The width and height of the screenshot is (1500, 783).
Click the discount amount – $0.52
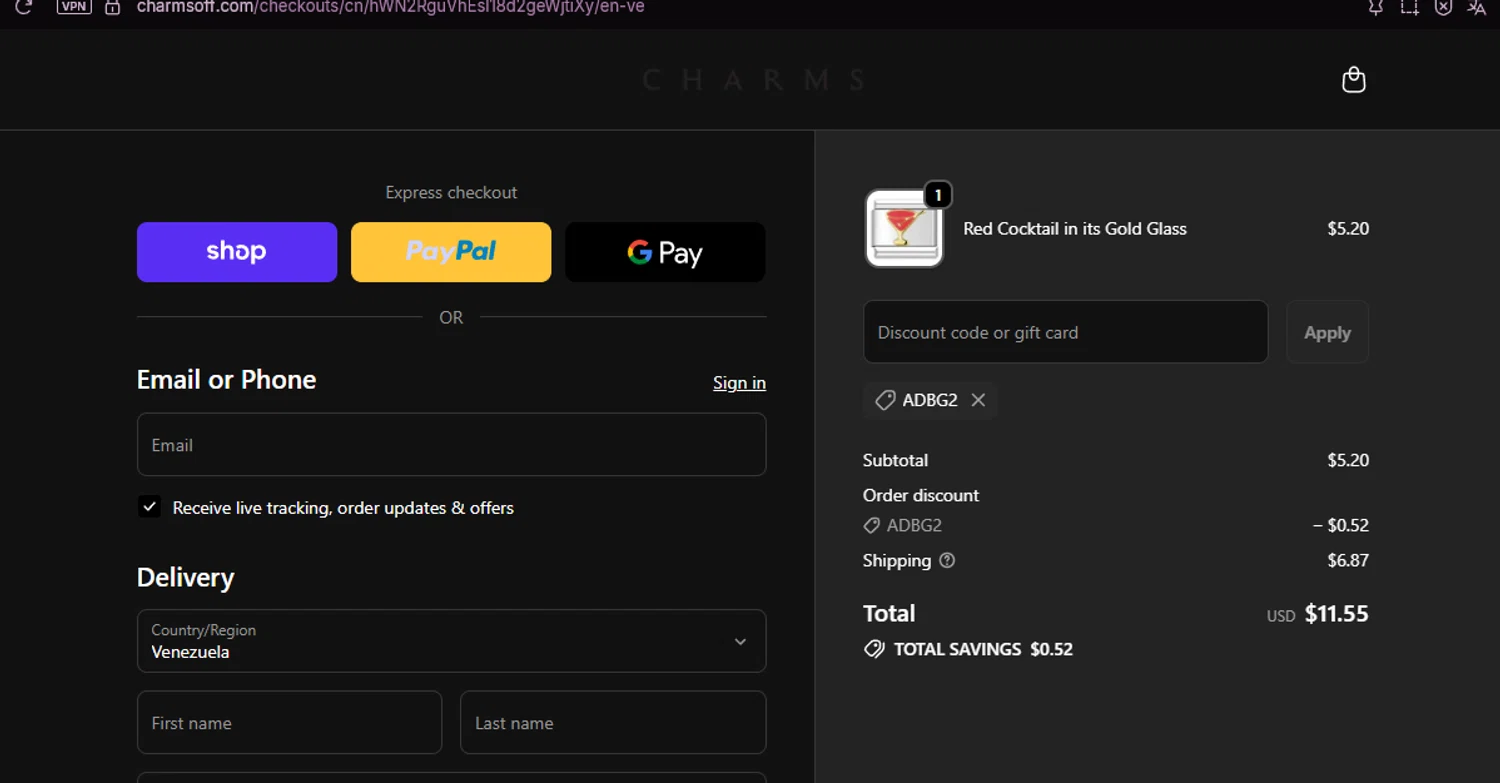coord(1340,525)
